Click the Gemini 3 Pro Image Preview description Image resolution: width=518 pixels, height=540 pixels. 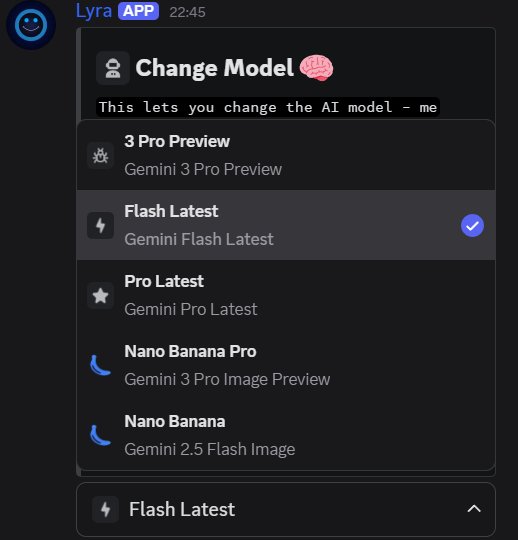[227, 379]
